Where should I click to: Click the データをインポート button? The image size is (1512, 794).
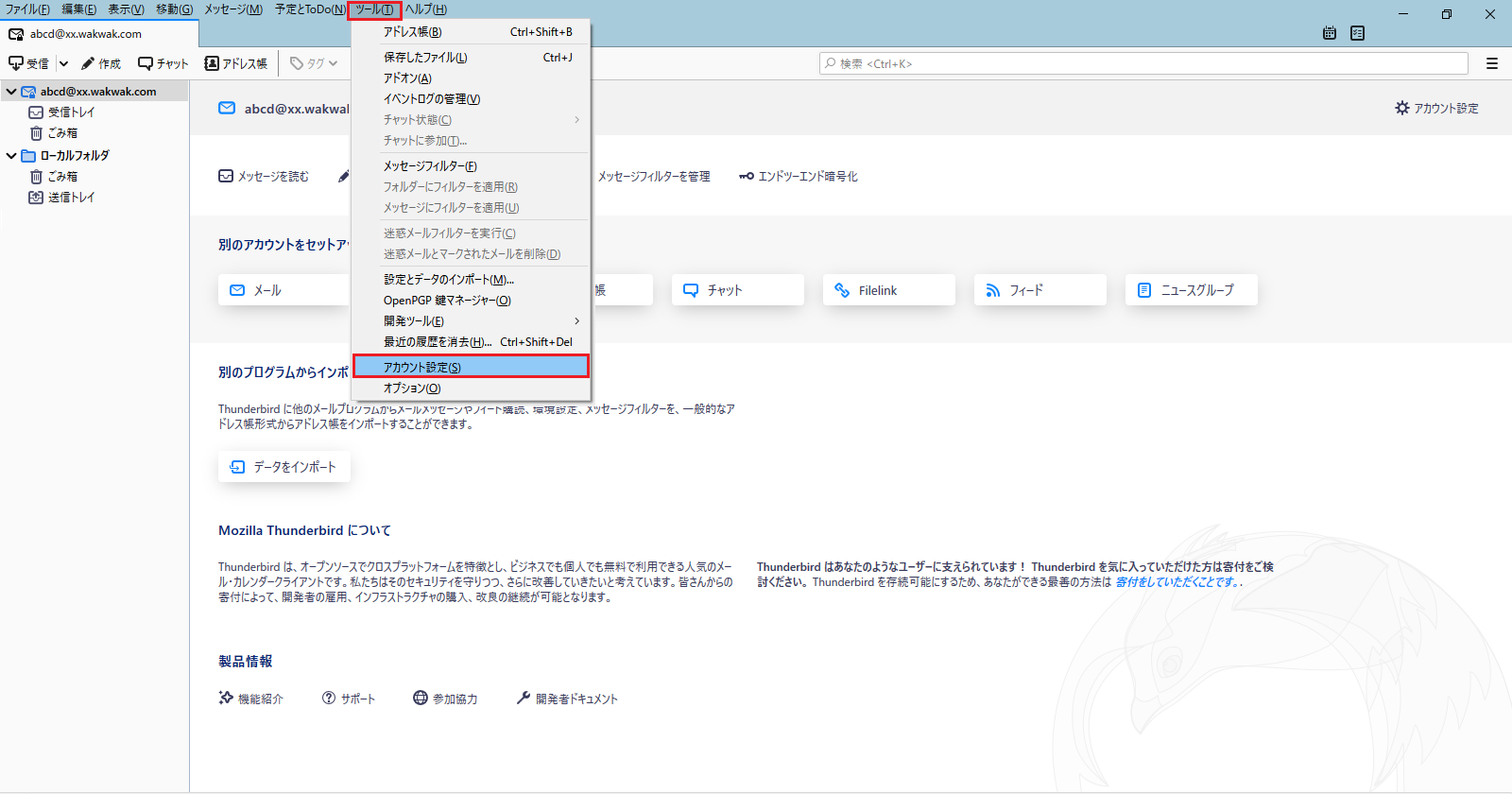point(284,467)
